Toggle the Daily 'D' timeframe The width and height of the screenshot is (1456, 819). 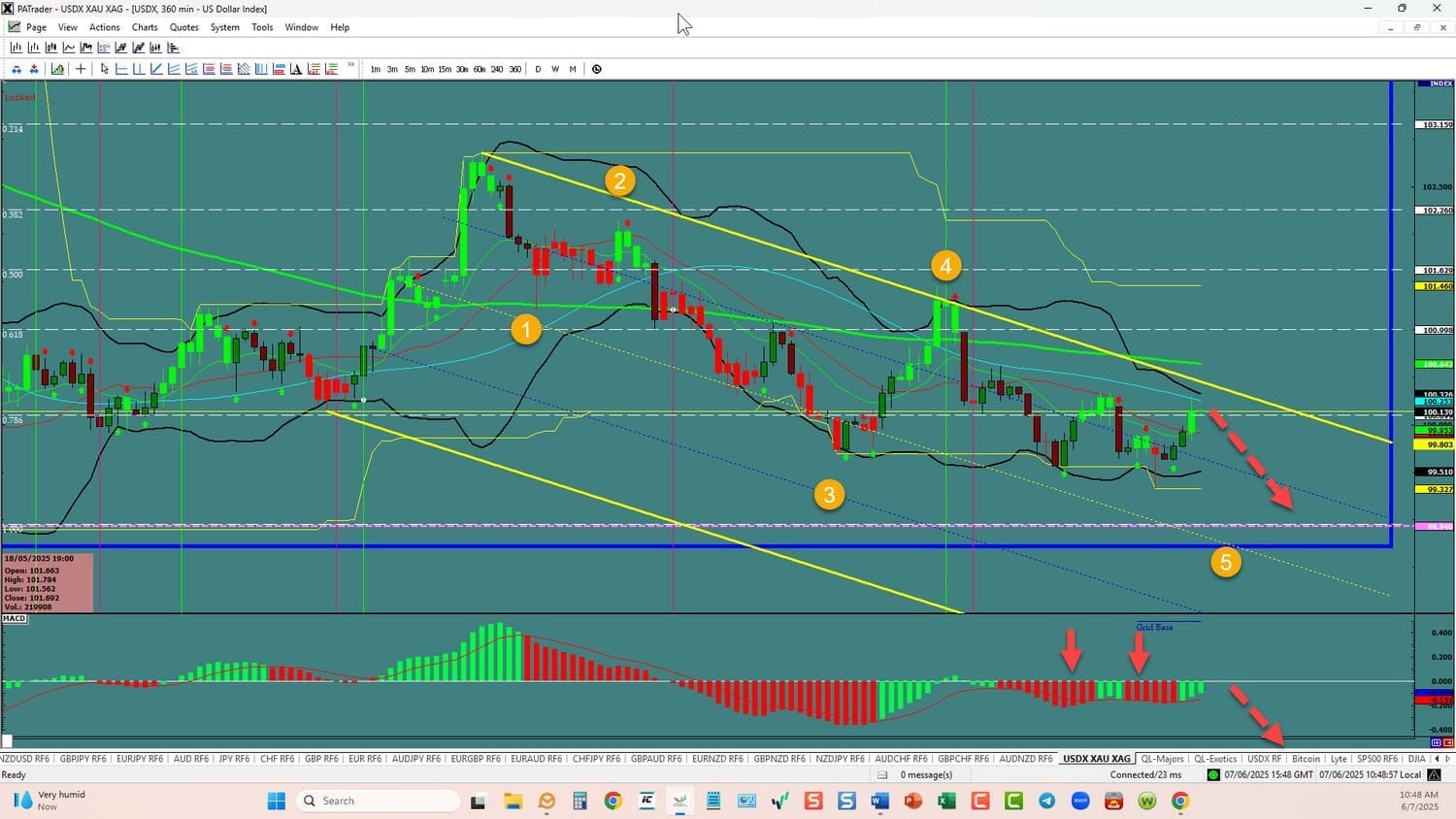pos(538,69)
